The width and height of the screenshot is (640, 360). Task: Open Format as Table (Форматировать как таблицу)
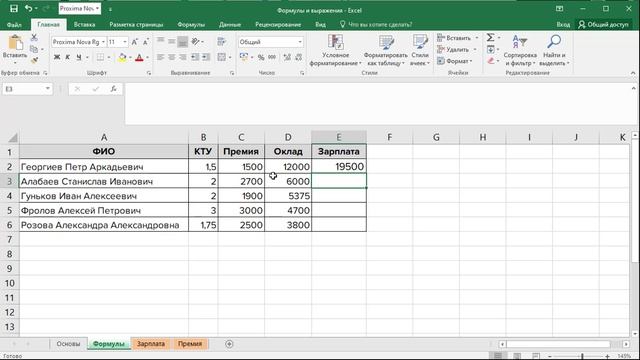pyautogui.click(x=385, y=51)
